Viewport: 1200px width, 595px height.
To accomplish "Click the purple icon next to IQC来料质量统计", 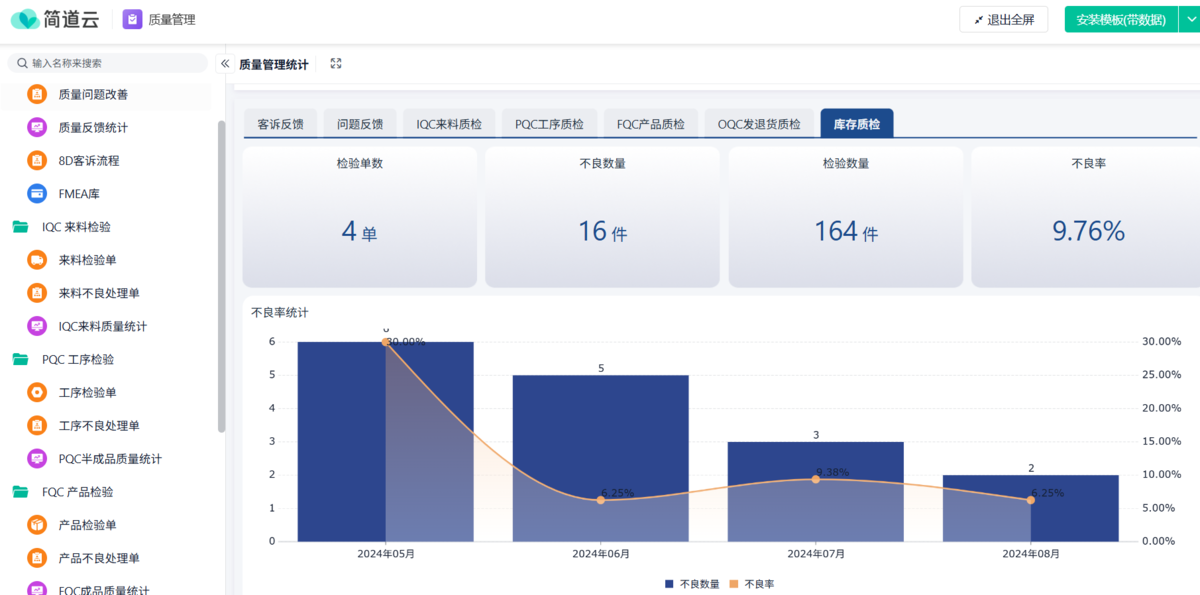I will [37, 326].
